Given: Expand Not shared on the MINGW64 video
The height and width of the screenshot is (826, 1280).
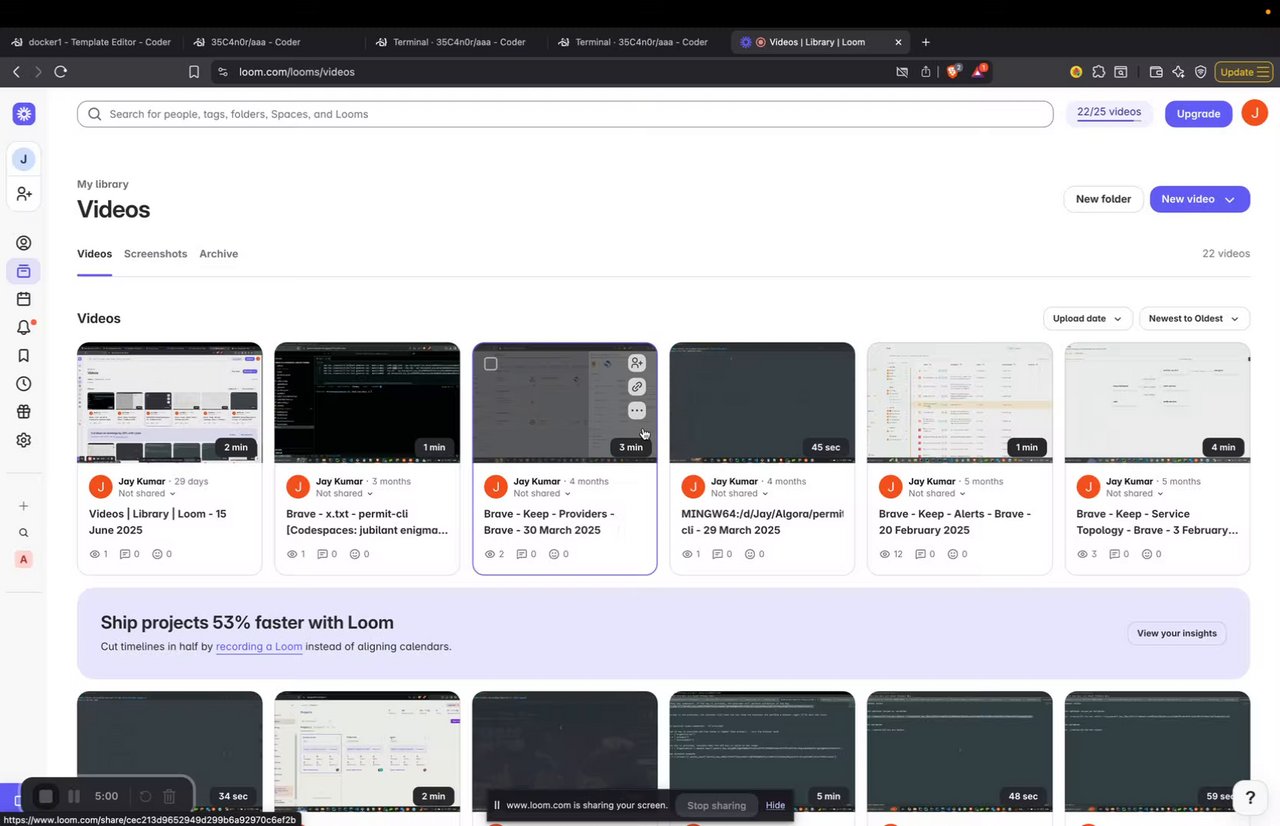Looking at the screenshot, I should 740,493.
